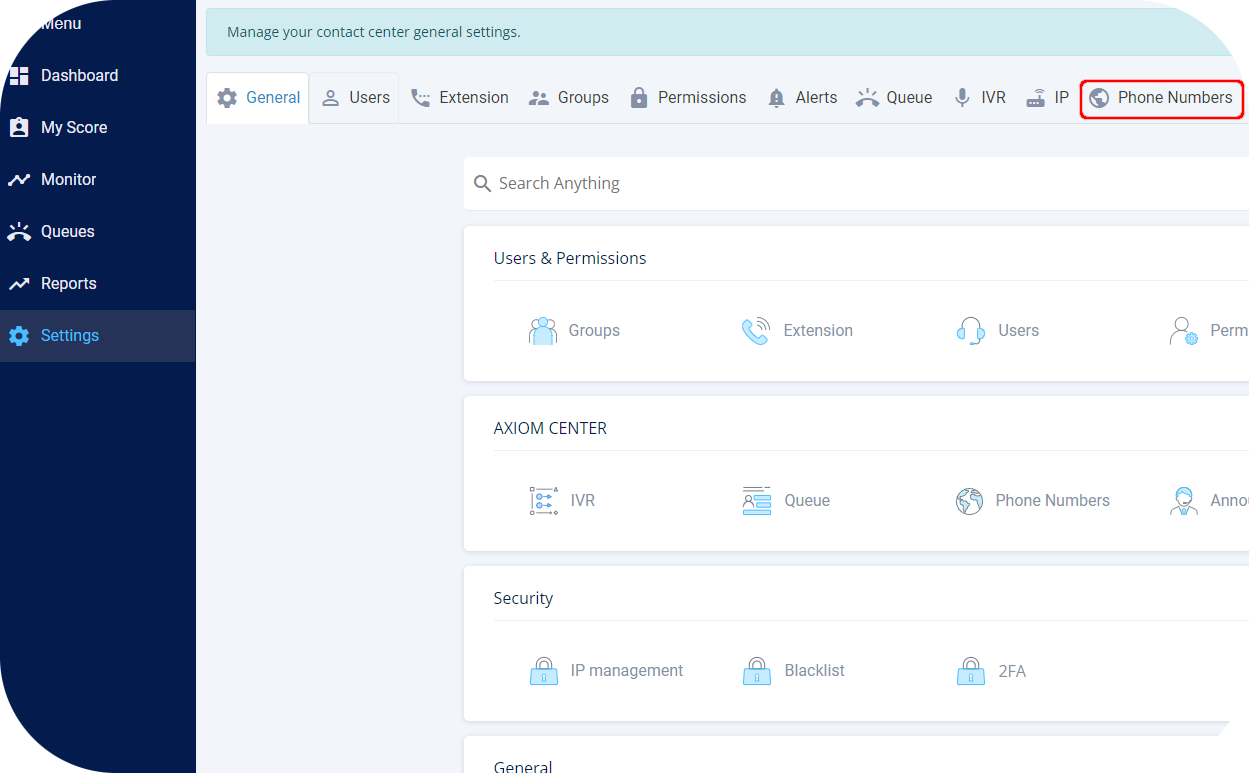Open the Dashboard menu item
The height and width of the screenshot is (773, 1249).
(98, 76)
